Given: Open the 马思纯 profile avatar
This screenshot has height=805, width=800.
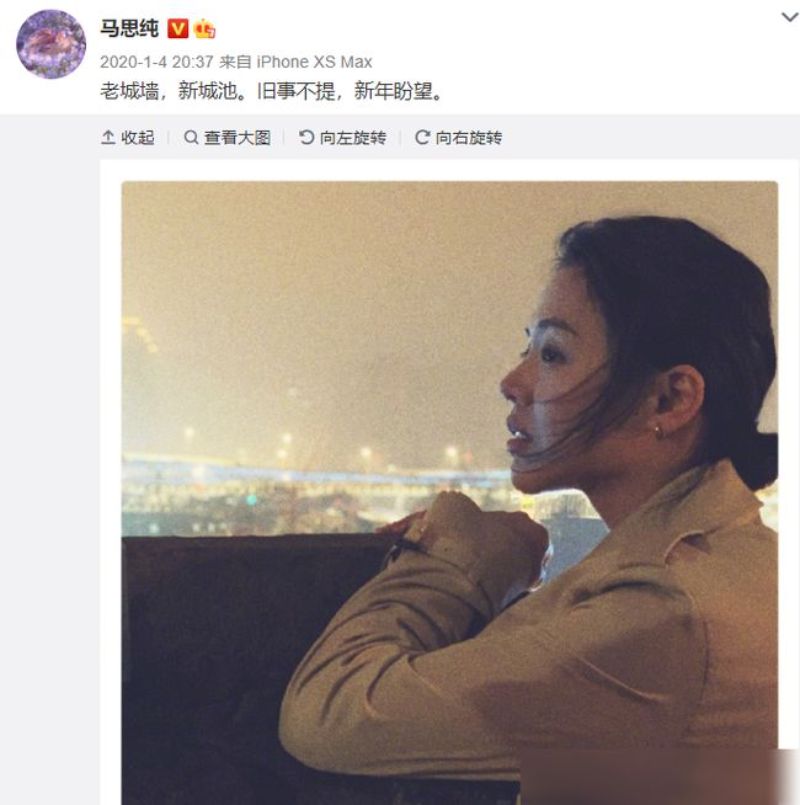Looking at the screenshot, I should click(x=51, y=44).
